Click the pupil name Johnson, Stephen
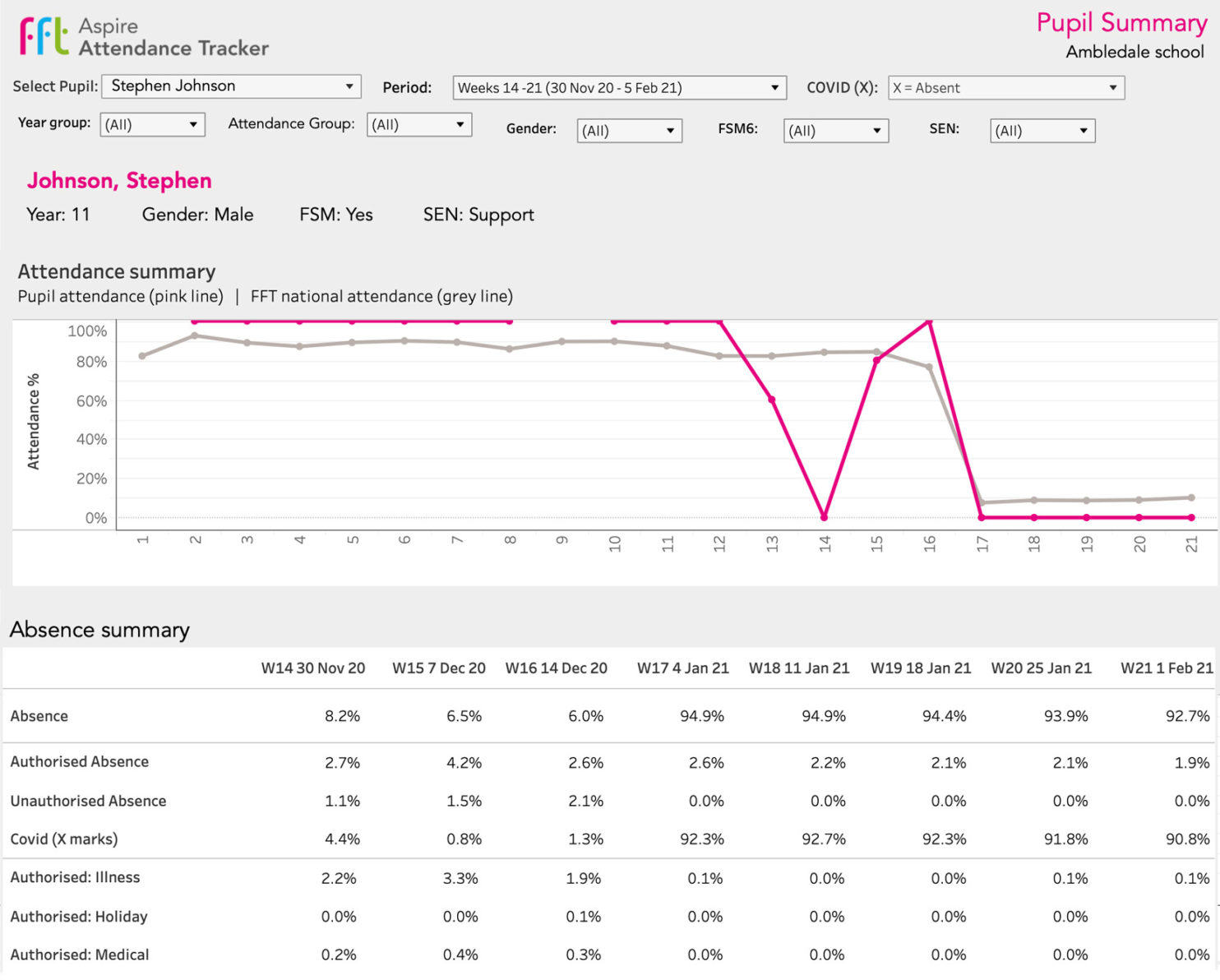 (x=120, y=180)
